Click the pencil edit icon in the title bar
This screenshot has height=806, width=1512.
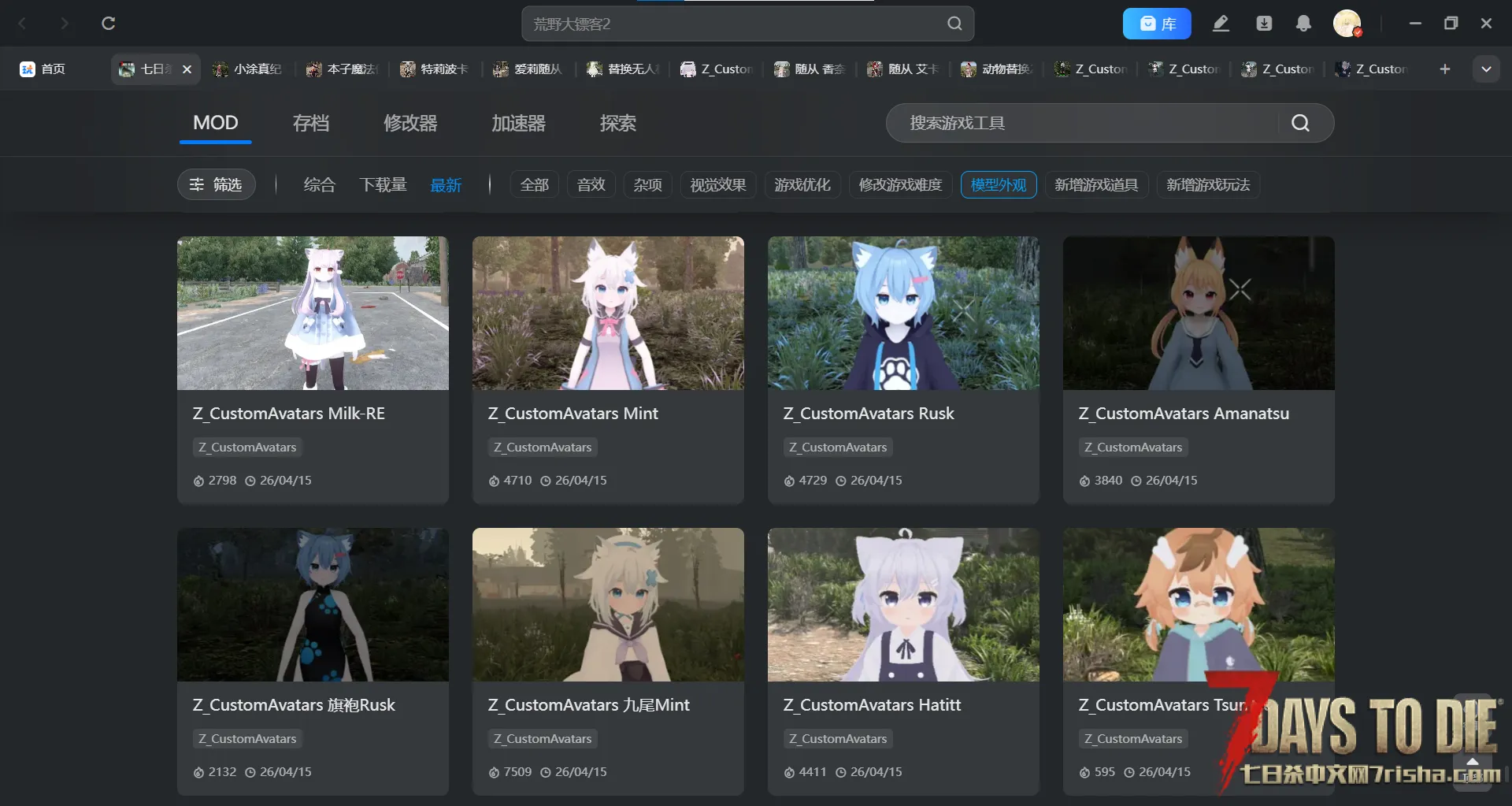[1221, 24]
